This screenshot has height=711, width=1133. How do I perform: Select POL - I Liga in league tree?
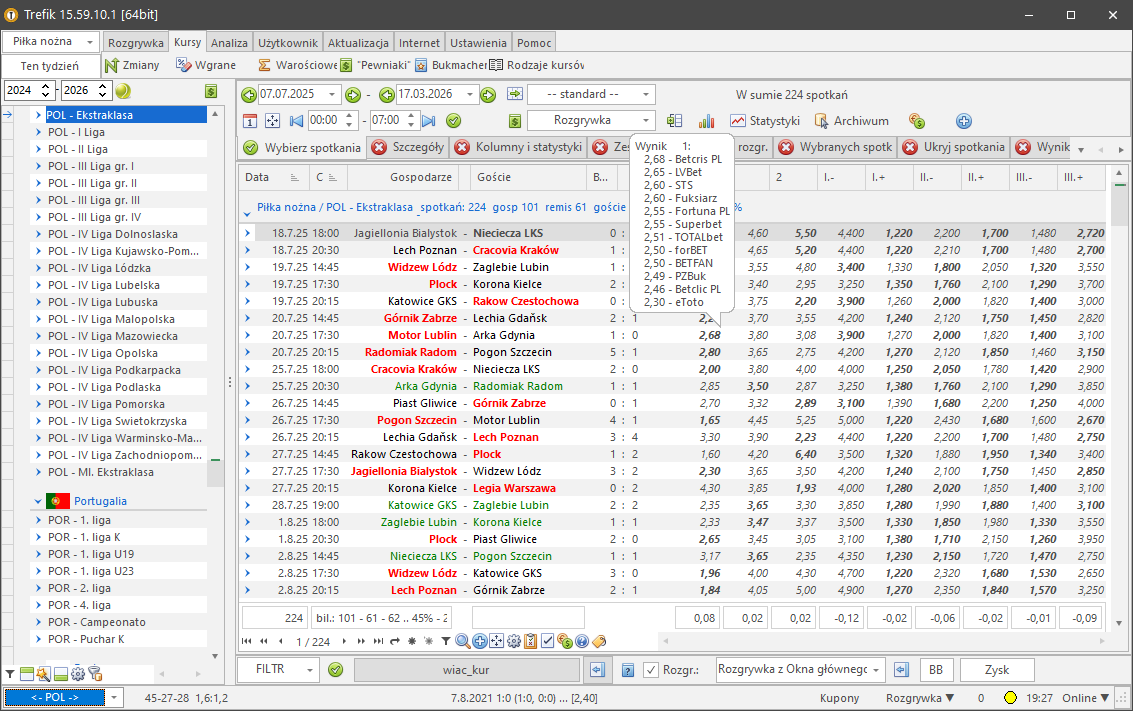76,132
